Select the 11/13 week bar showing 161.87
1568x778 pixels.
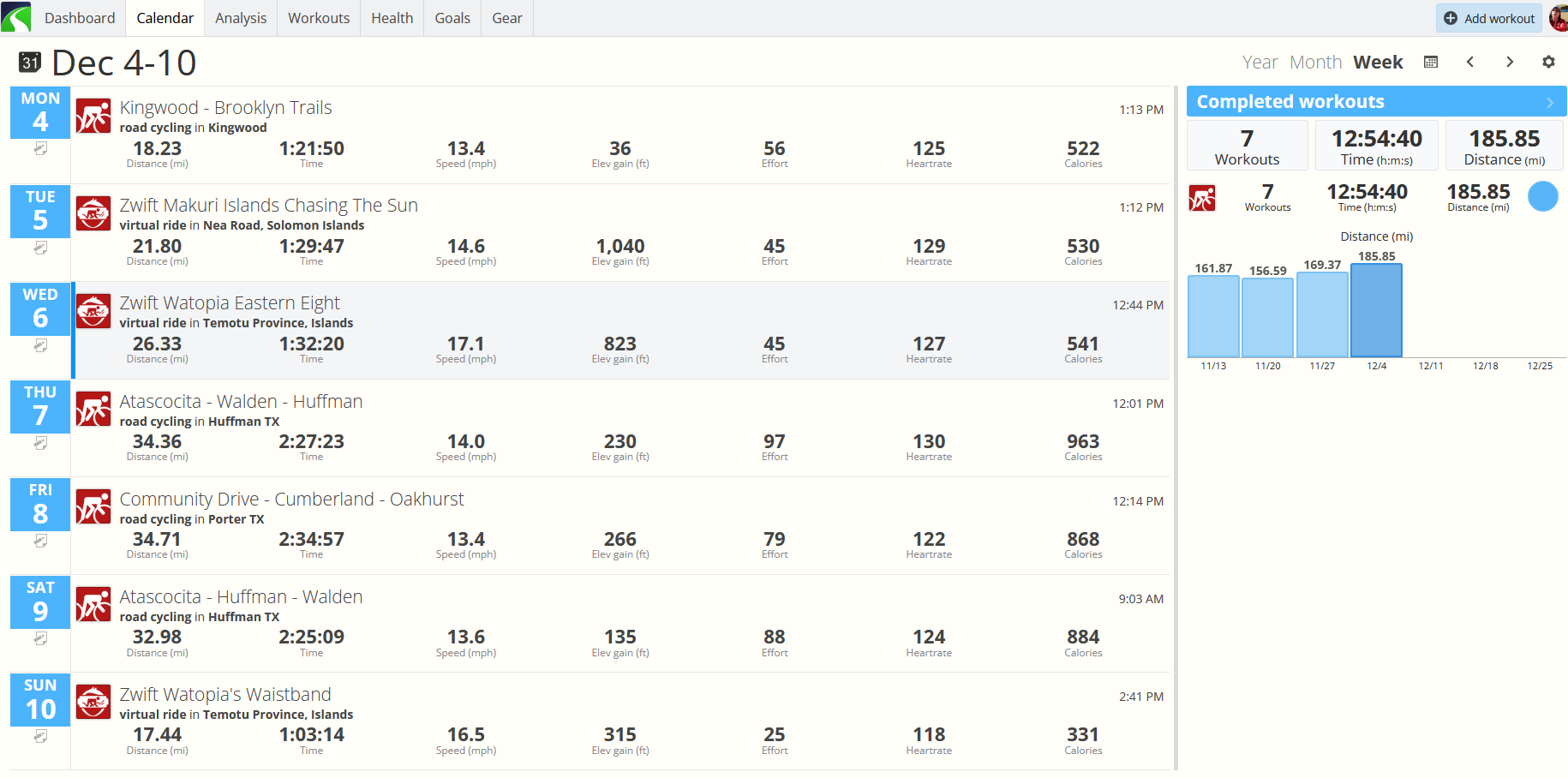pos(1213,316)
